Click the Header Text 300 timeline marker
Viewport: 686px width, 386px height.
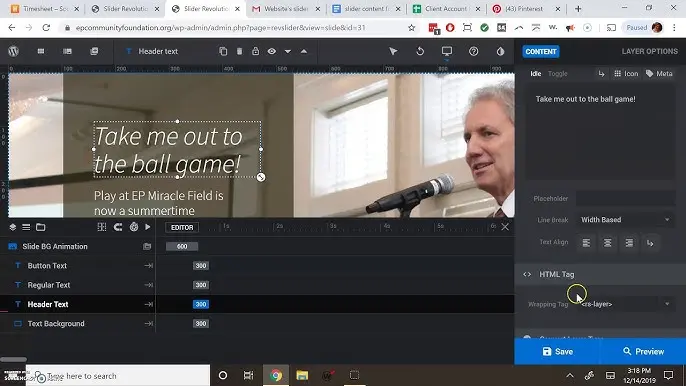(201, 304)
